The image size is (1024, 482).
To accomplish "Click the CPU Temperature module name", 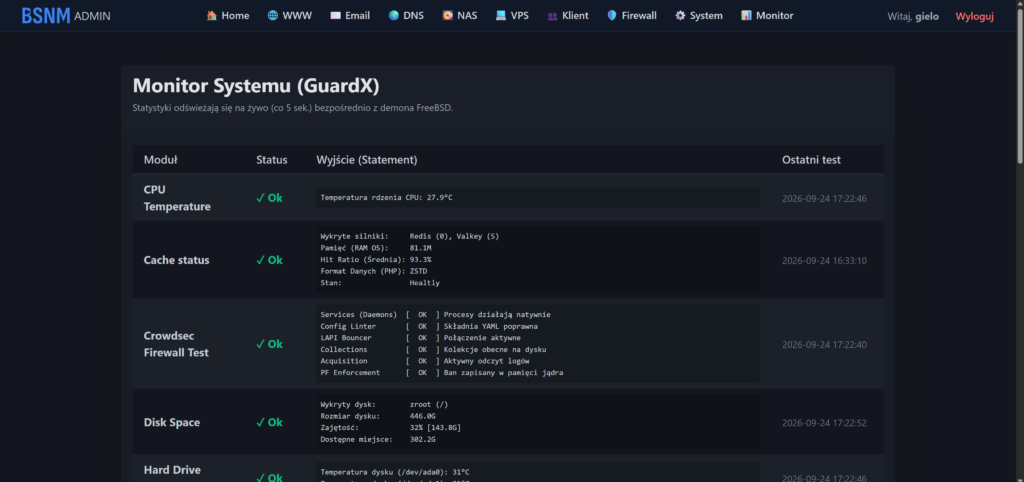I will click(177, 198).
